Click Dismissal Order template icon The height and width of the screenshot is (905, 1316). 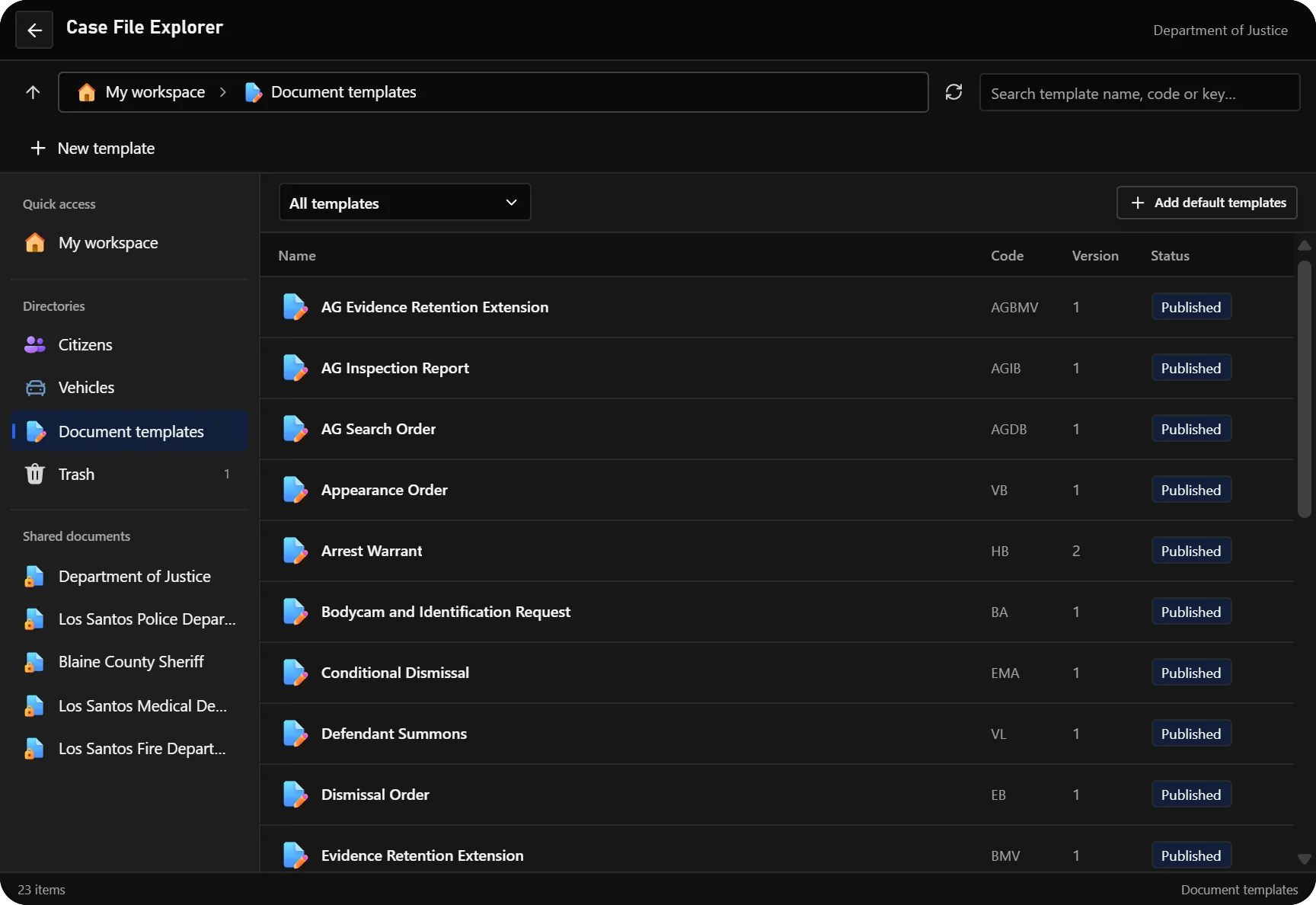click(x=295, y=795)
